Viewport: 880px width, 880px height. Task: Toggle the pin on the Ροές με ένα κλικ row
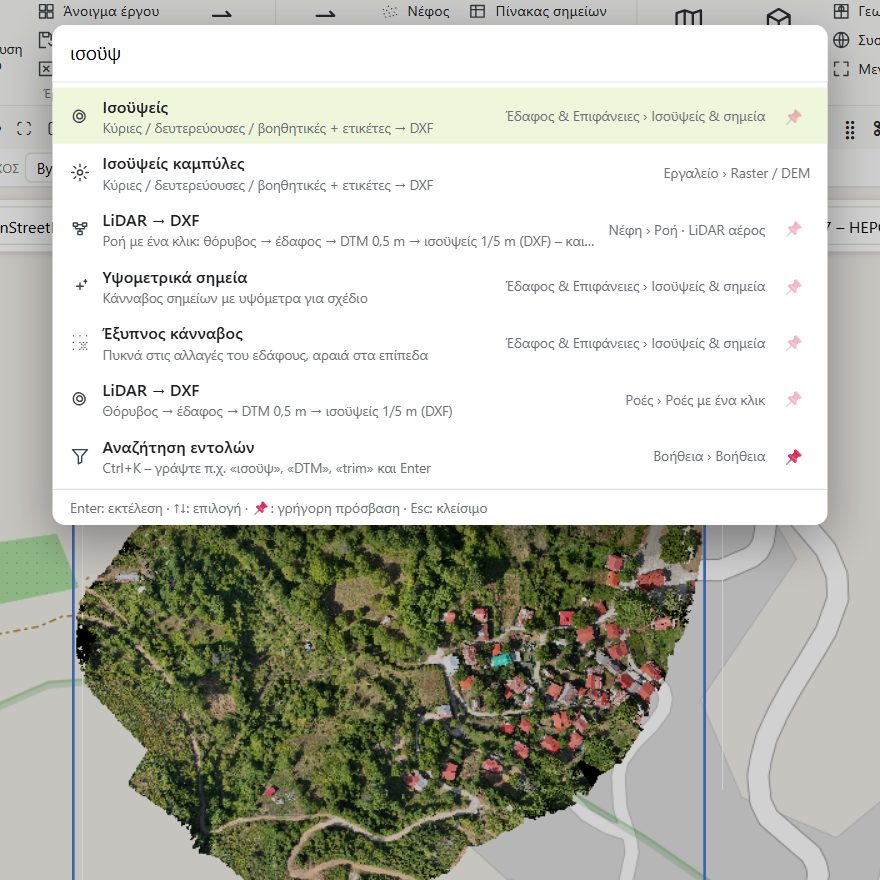point(794,399)
